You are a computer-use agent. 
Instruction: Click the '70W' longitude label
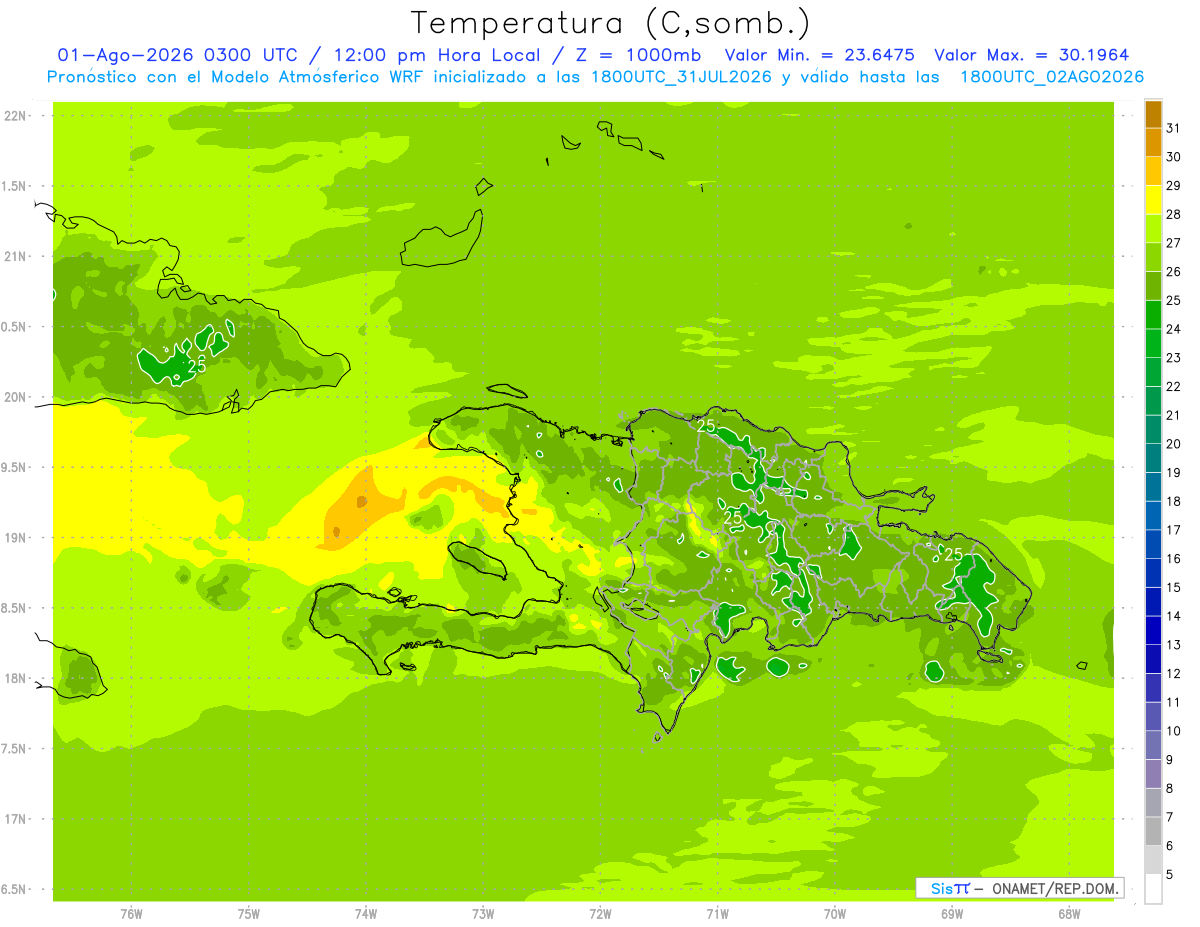835,914
